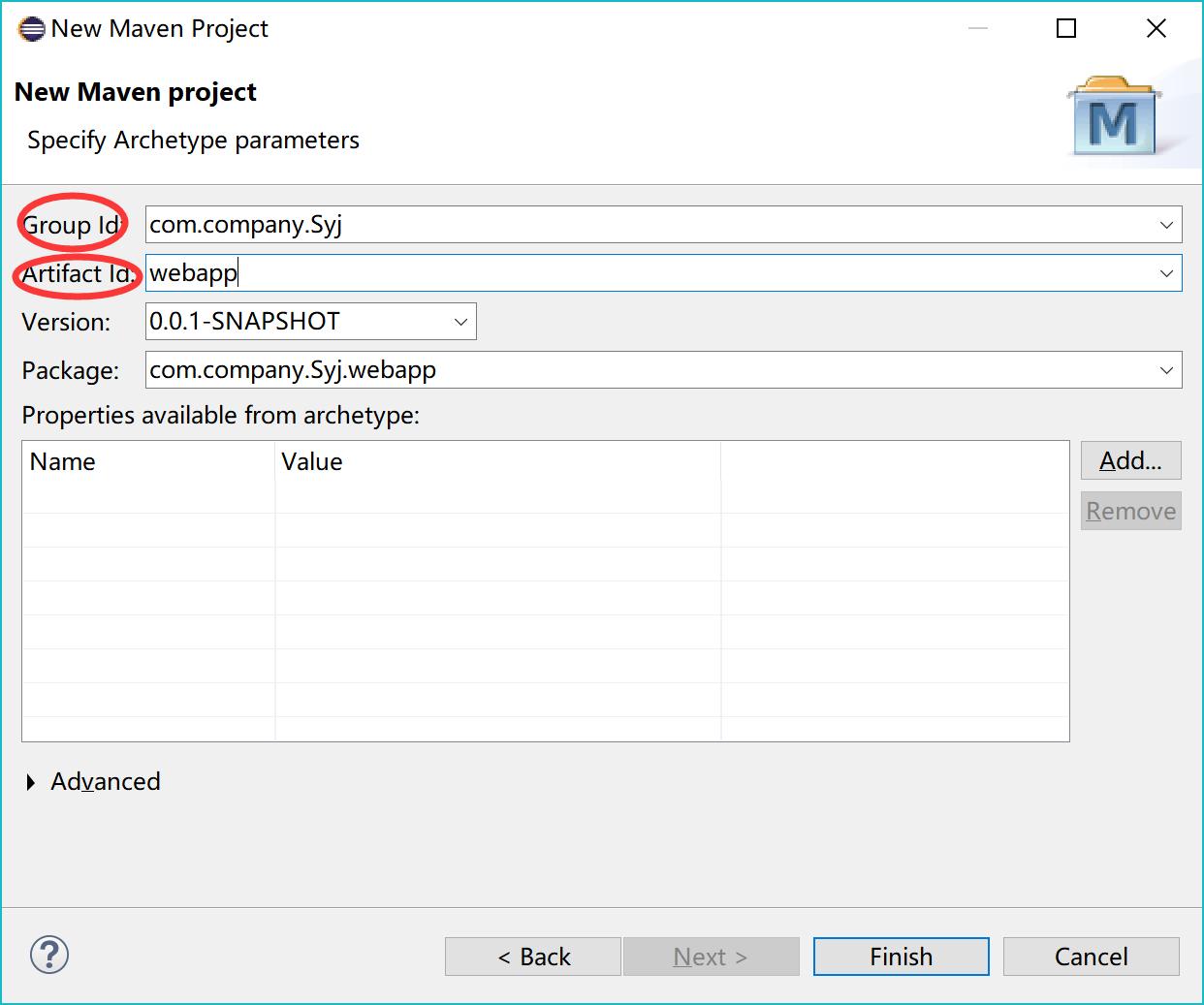Screen dimensions: 1204x1005
Task: Click the Eclipse icon in title bar
Action: 32,29
